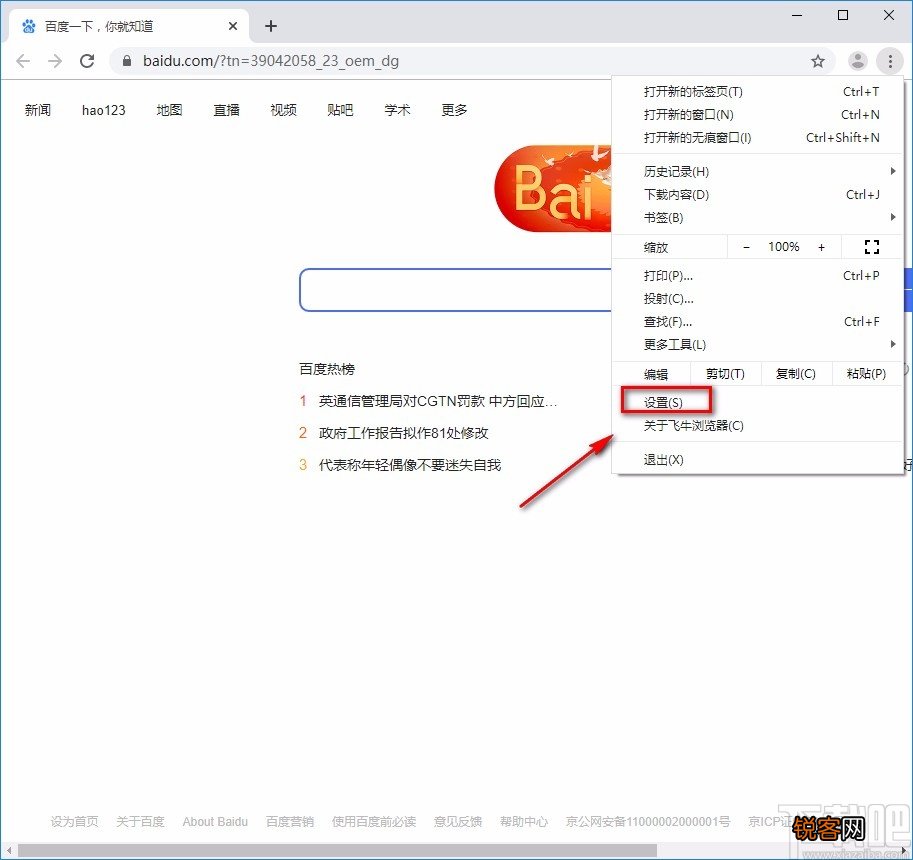913x860 pixels.
Task: Click the 设为首页 link
Action: pyautogui.click(x=72, y=821)
